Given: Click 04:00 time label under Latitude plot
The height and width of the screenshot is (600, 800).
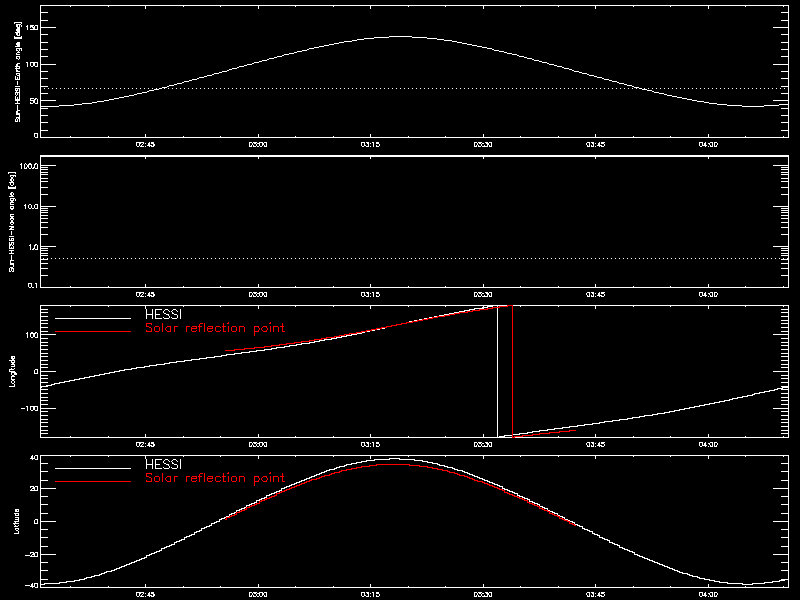Looking at the screenshot, I should [708, 595].
